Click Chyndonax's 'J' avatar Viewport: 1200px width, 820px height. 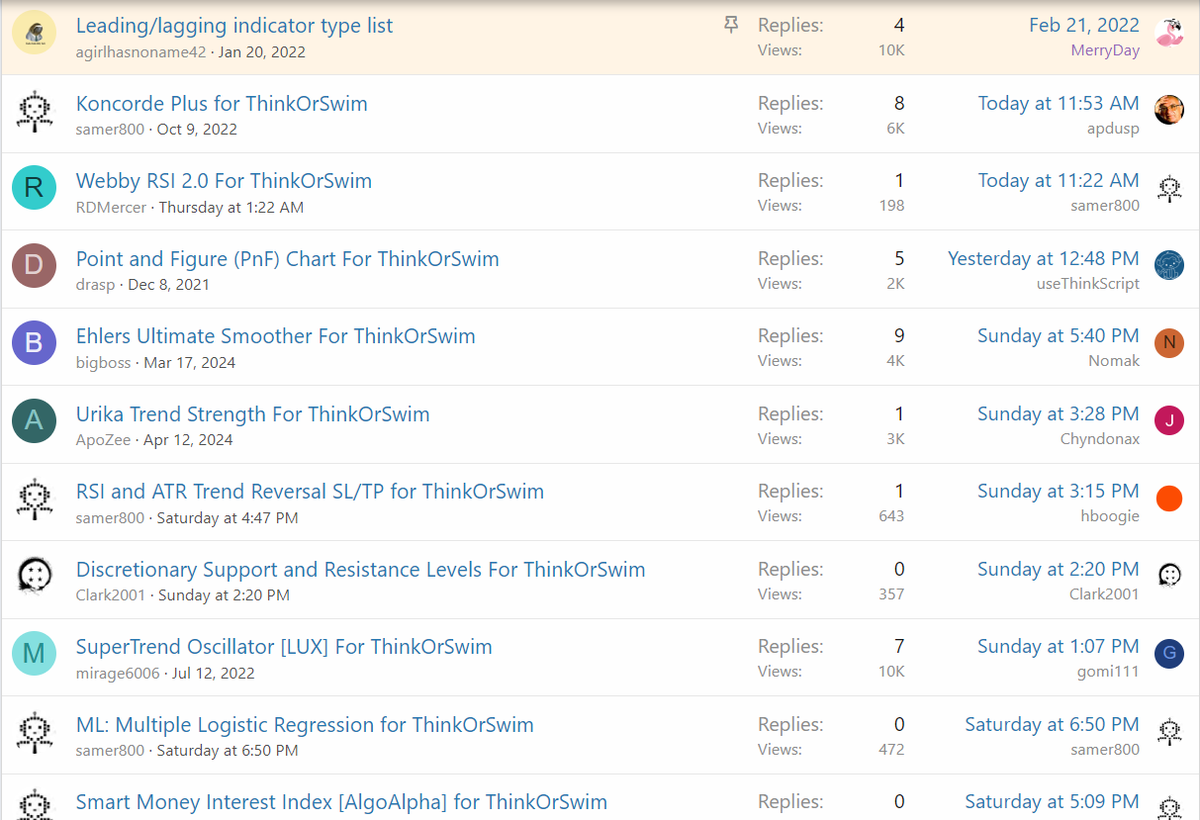(x=1169, y=420)
